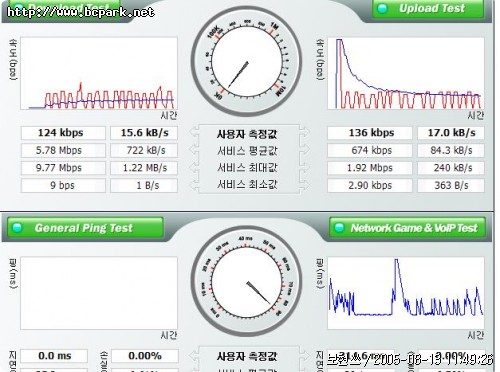Screen dimensions: 500x372
Task: Select the 674 kbps upload average
Action: coord(370,150)
